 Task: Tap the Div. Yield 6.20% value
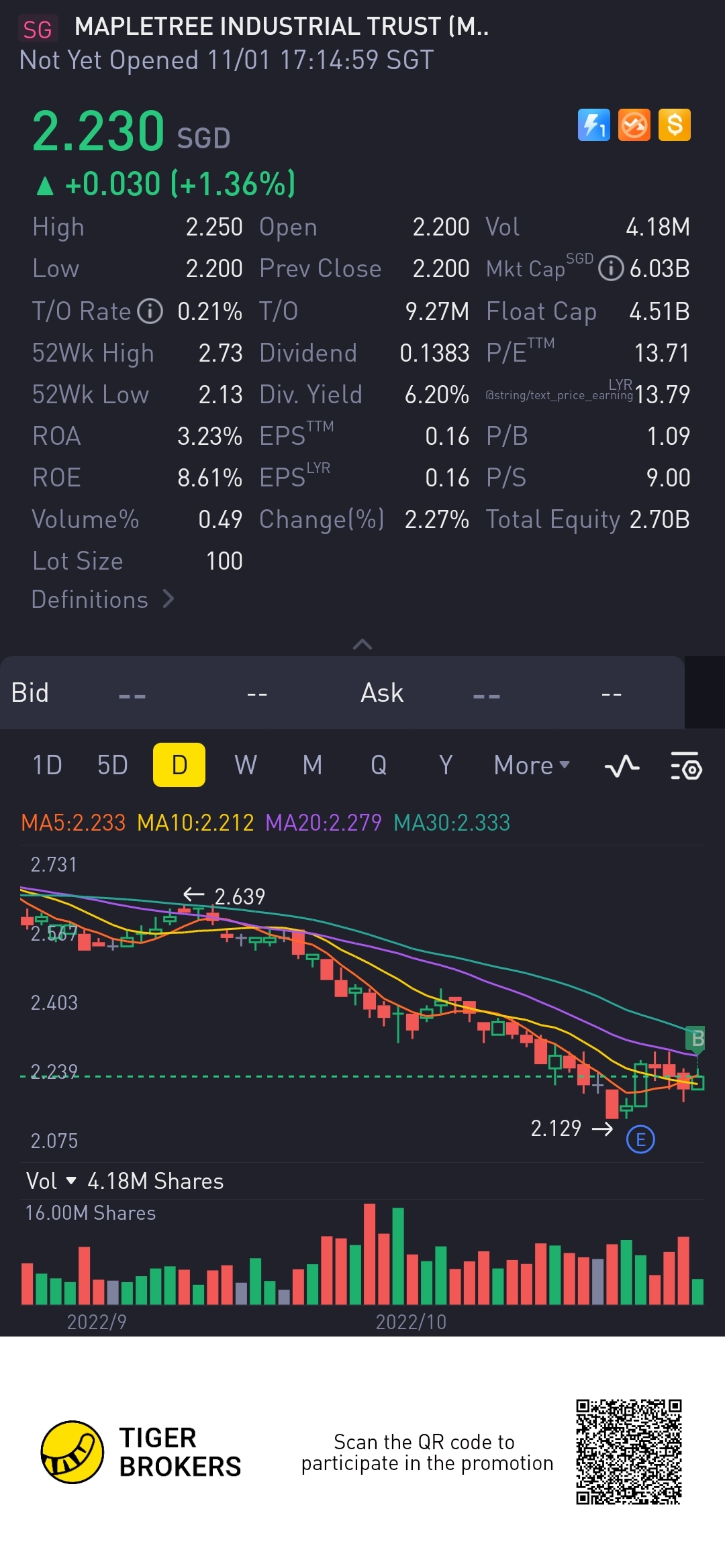pyautogui.click(x=436, y=395)
